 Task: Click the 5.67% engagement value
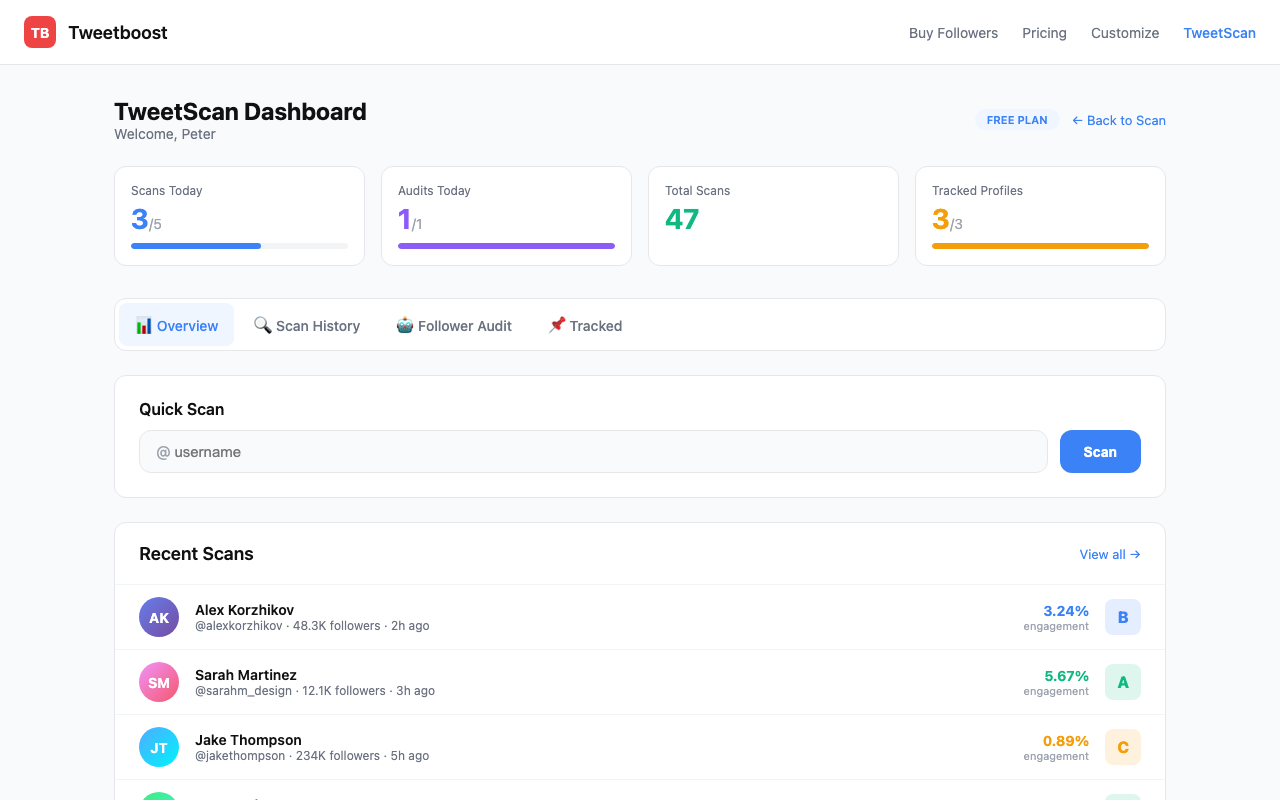pyautogui.click(x=1066, y=675)
